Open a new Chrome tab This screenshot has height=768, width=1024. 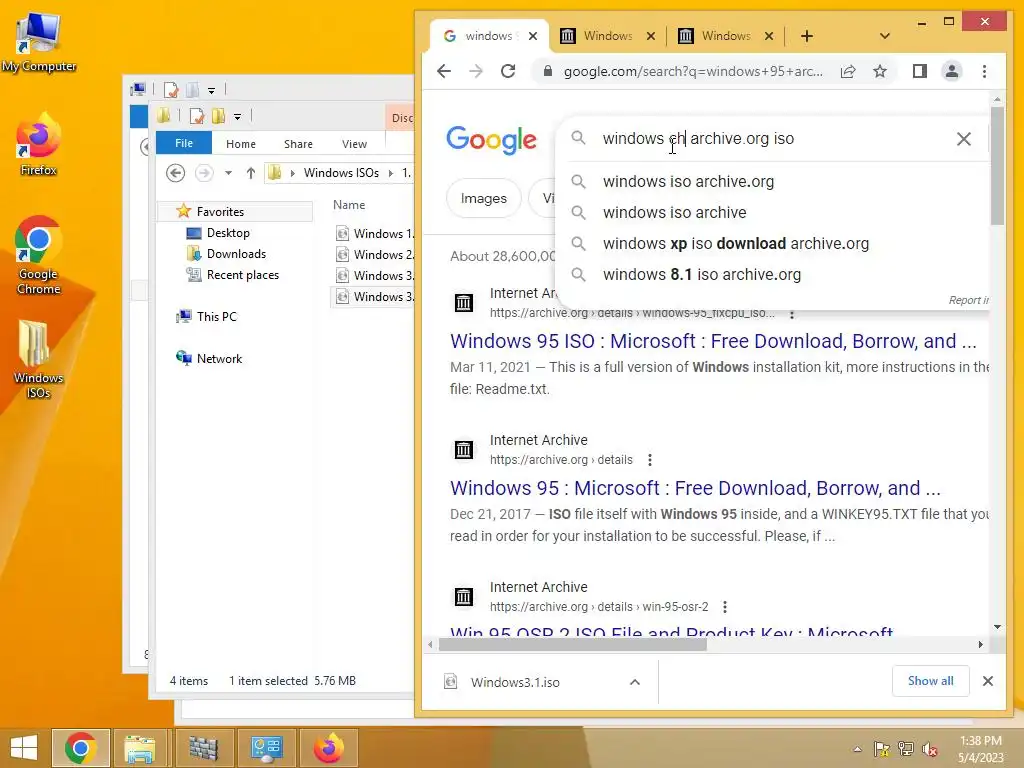tap(807, 36)
